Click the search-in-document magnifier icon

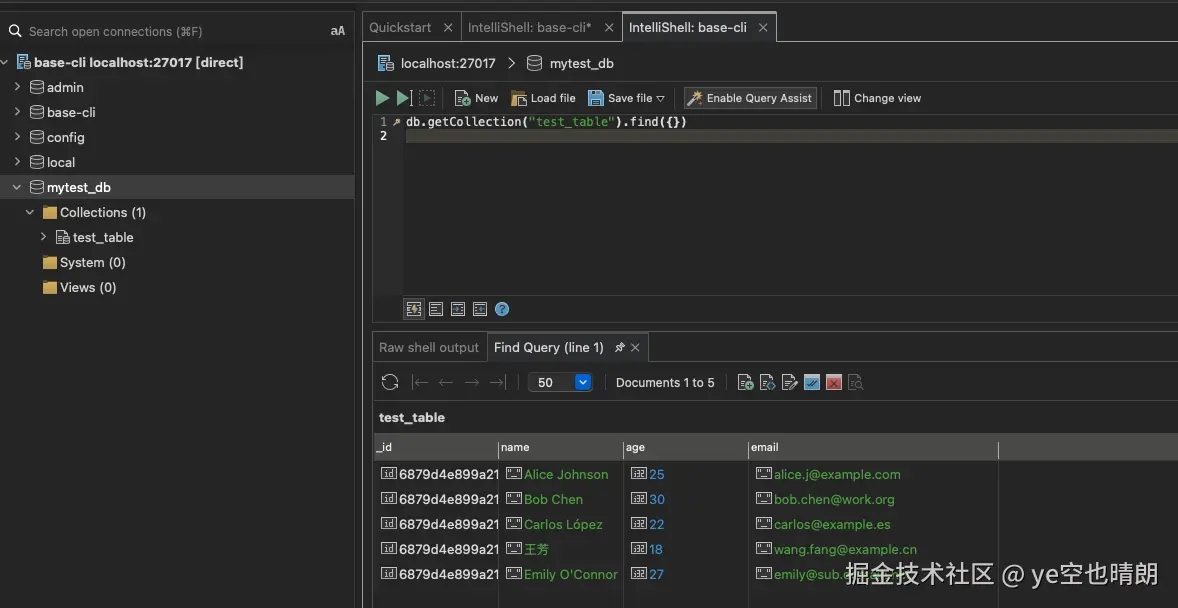pyautogui.click(x=856, y=383)
